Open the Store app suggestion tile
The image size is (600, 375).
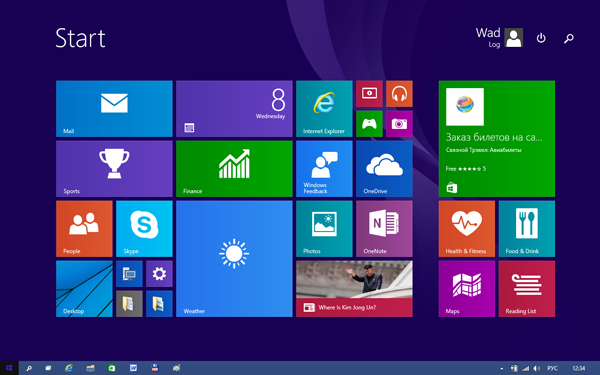(x=497, y=139)
